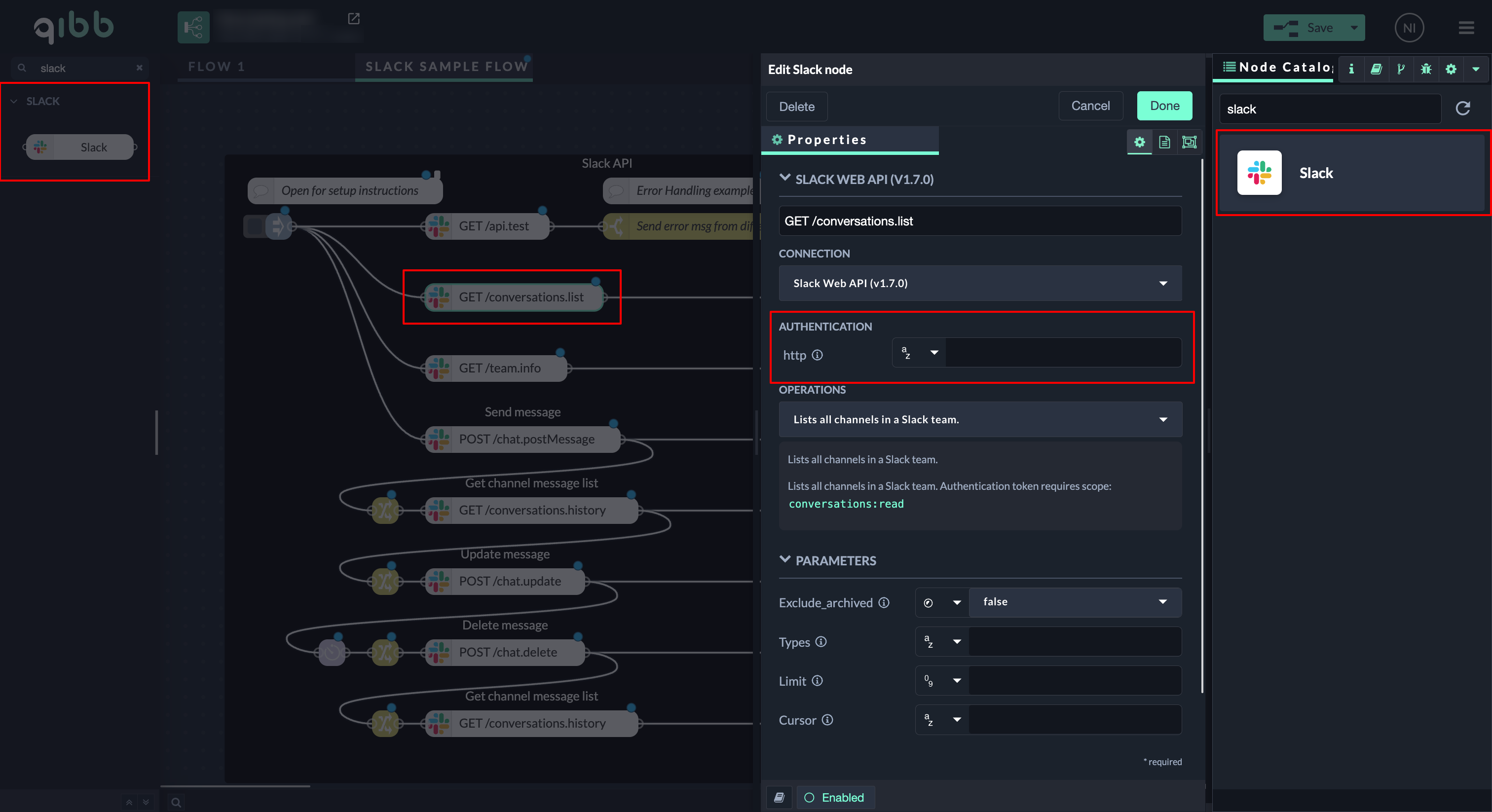This screenshot has height=812, width=1492.
Task: Open the Connection Slack Web API dropdown
Action: (979, 283)
